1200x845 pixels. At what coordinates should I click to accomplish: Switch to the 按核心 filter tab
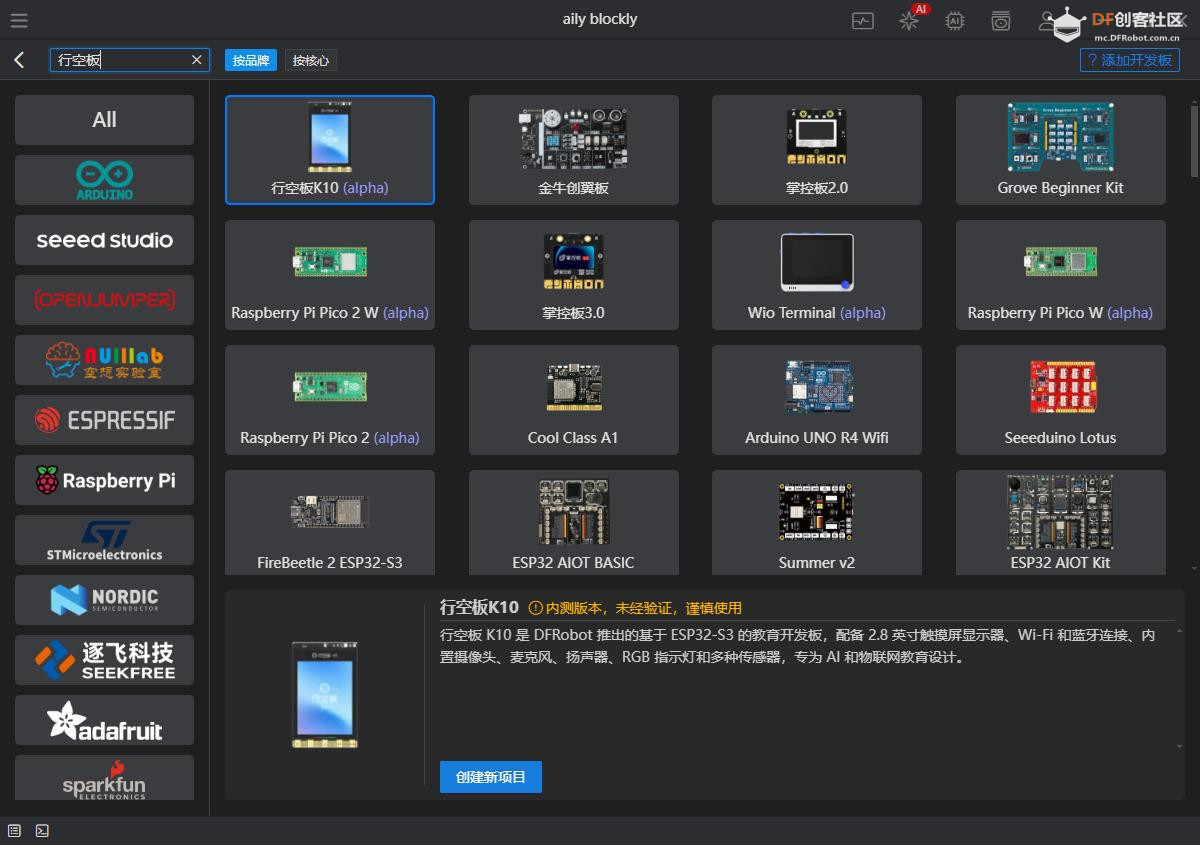tap(310, 60)
